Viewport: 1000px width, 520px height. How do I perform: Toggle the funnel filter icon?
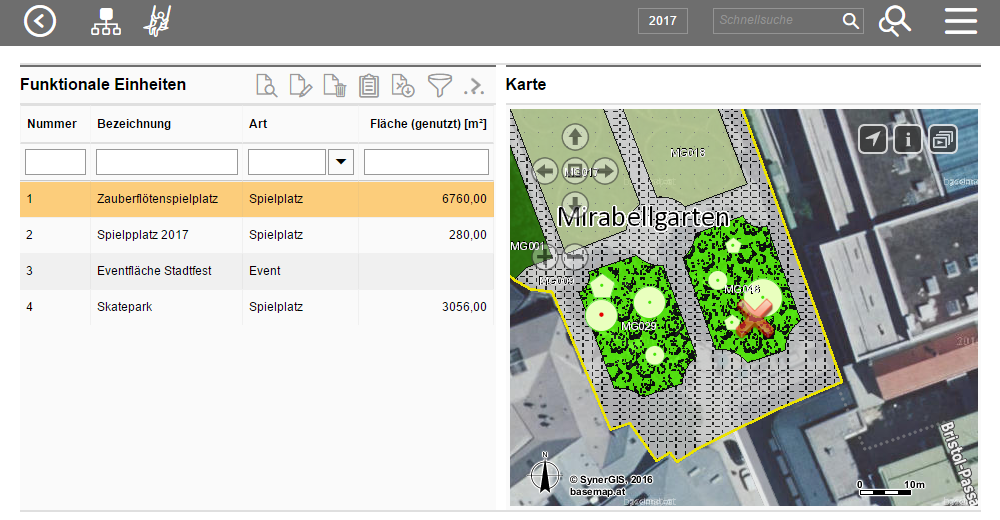(x=439, y=85)
